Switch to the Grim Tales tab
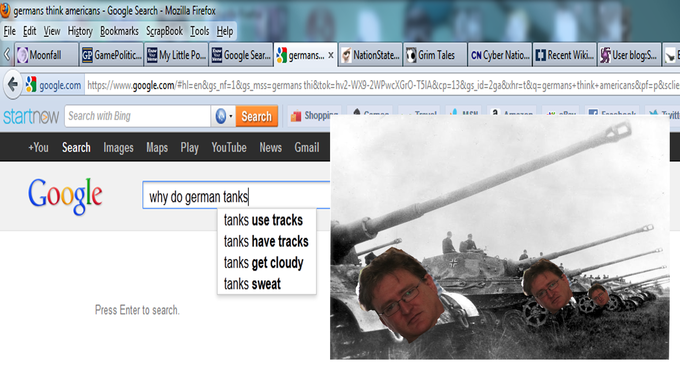This screenshot has height=383, width=680. pos(435,55)
